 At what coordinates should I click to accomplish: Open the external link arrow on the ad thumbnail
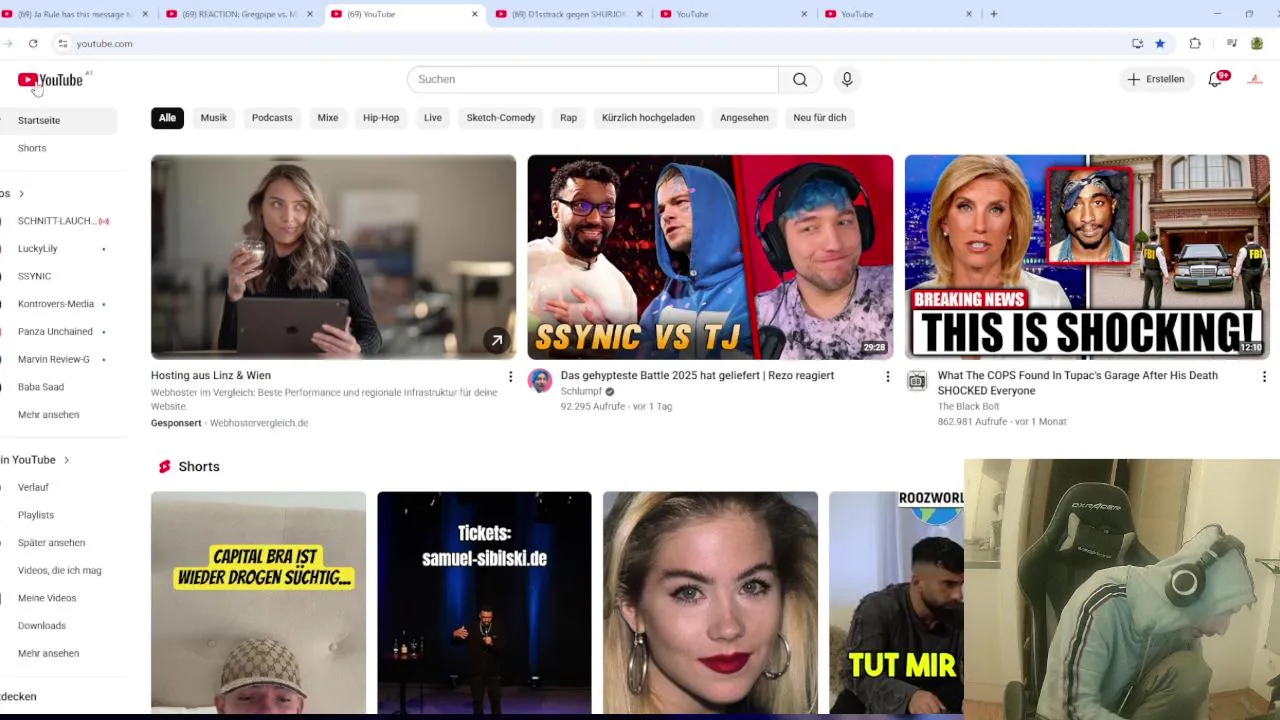point(496,341)
